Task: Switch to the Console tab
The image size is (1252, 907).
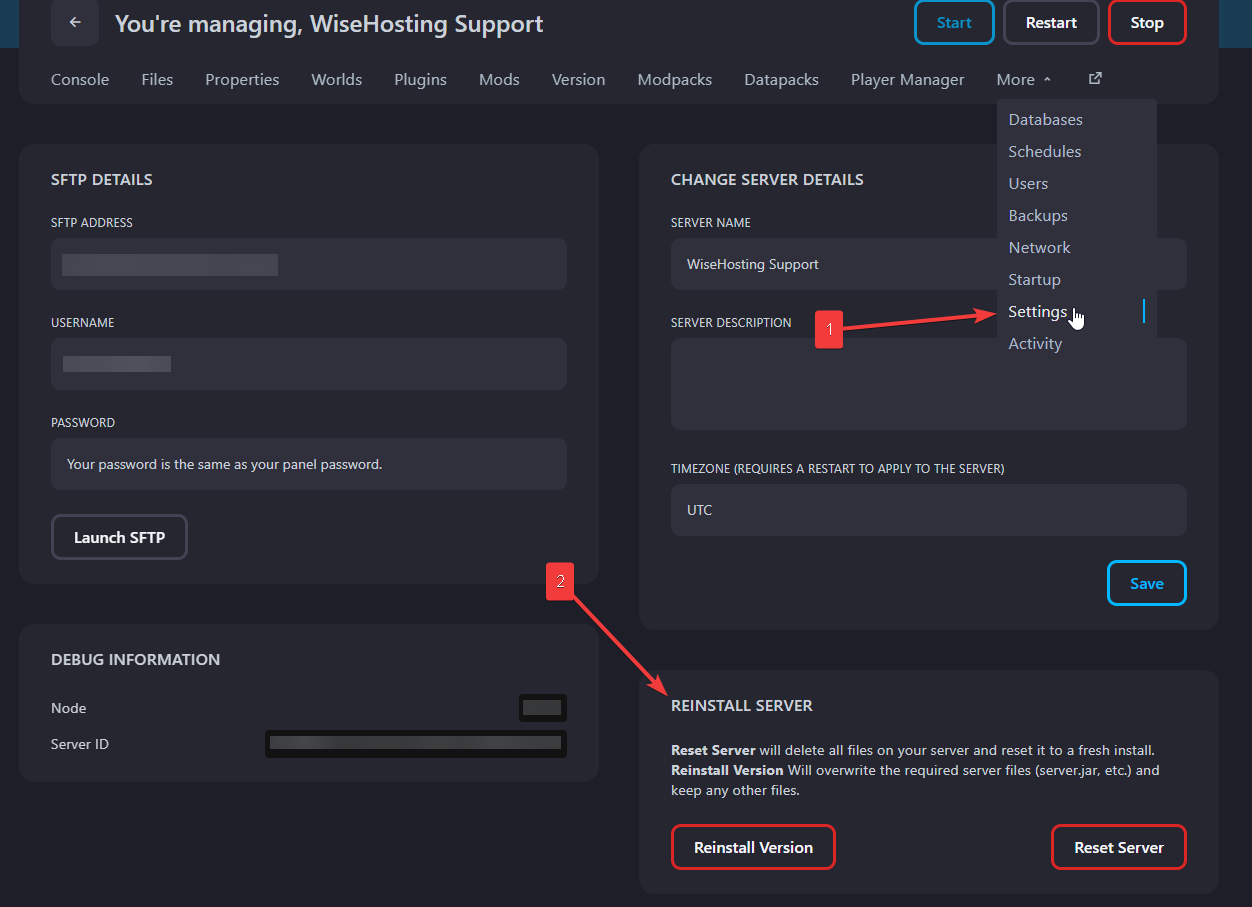Action: point(79,79)
